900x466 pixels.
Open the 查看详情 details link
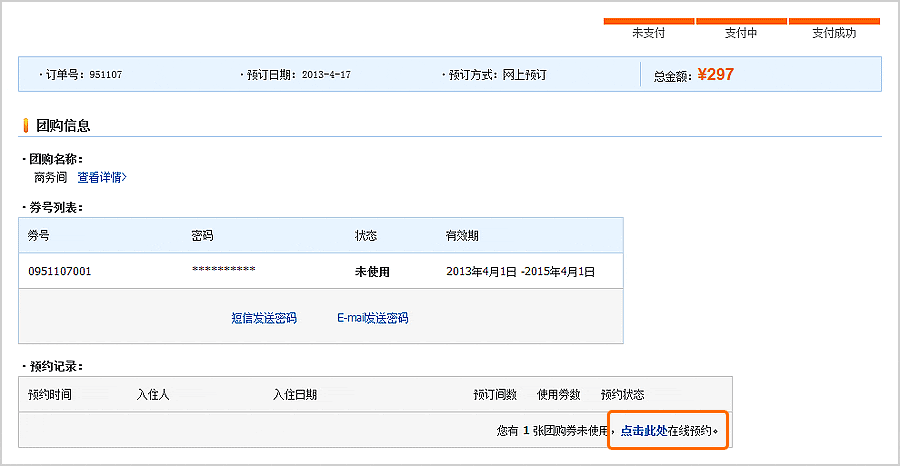[102, 178]
